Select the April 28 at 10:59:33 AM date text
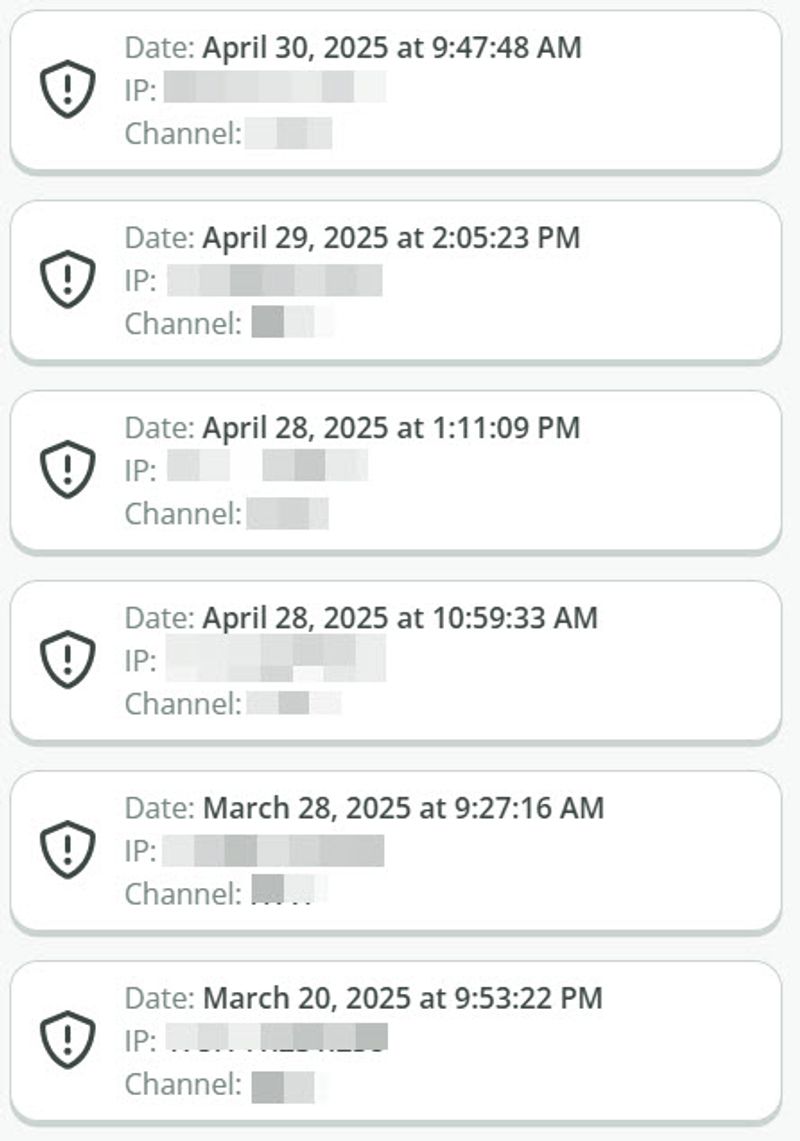Image resolution: width=800 pixels, height=1141 pixels. click(400, 618)
